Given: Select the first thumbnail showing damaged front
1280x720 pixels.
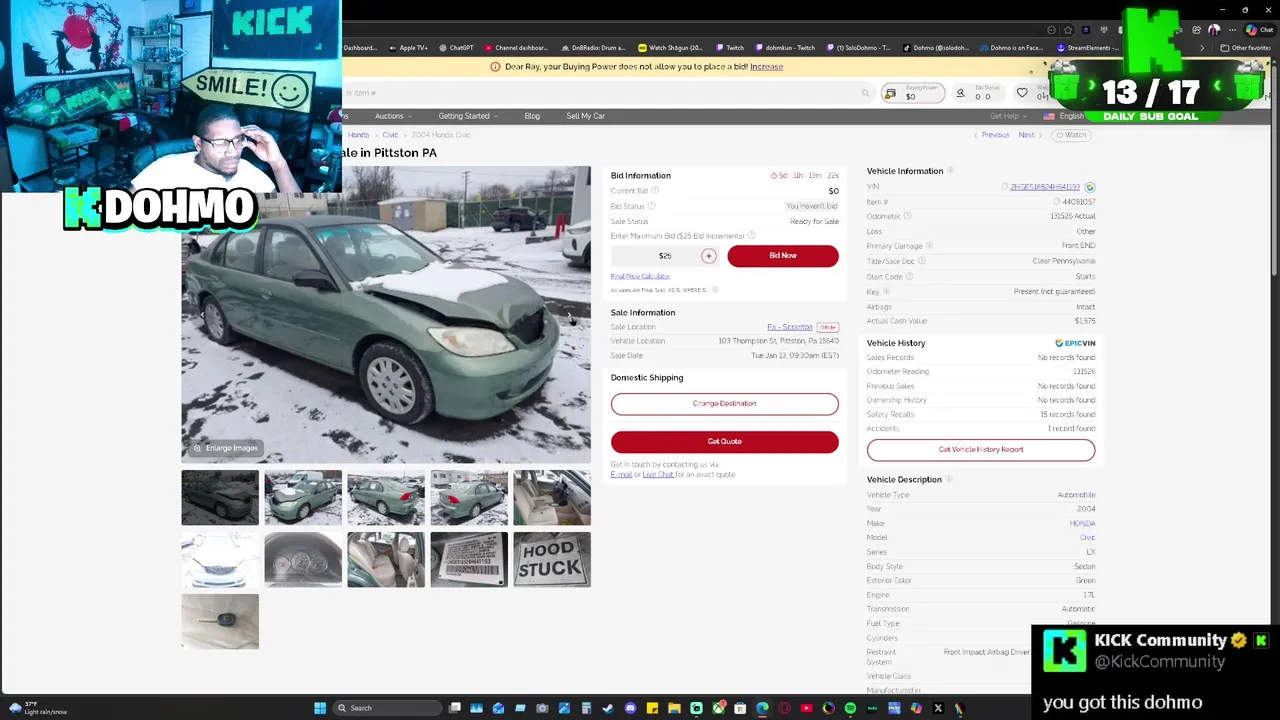Looking at the screenshot, I should [220, 498].
